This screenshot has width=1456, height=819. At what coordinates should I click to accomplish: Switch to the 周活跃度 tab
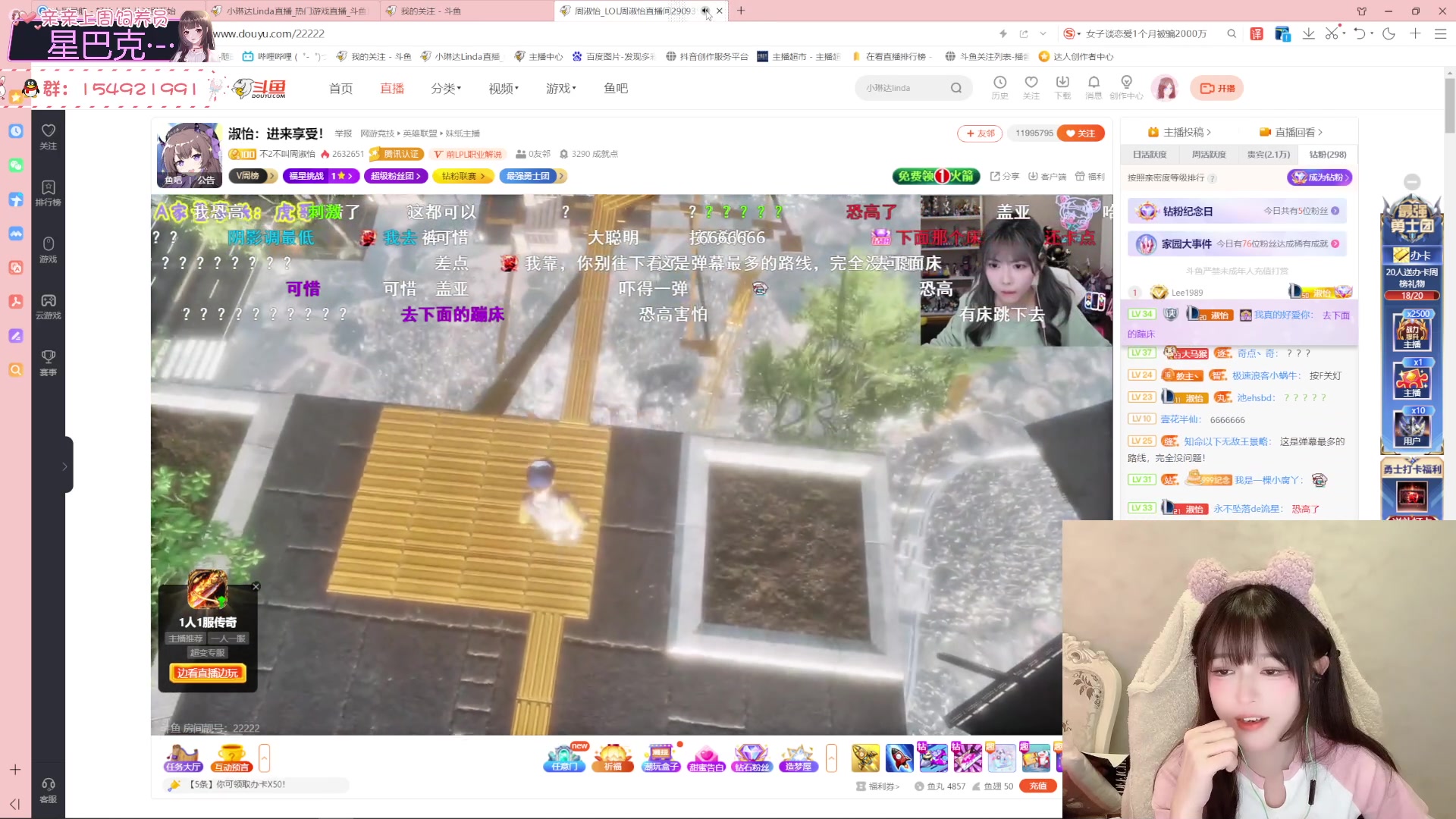pyautogui.click(x=1209, y=154)
